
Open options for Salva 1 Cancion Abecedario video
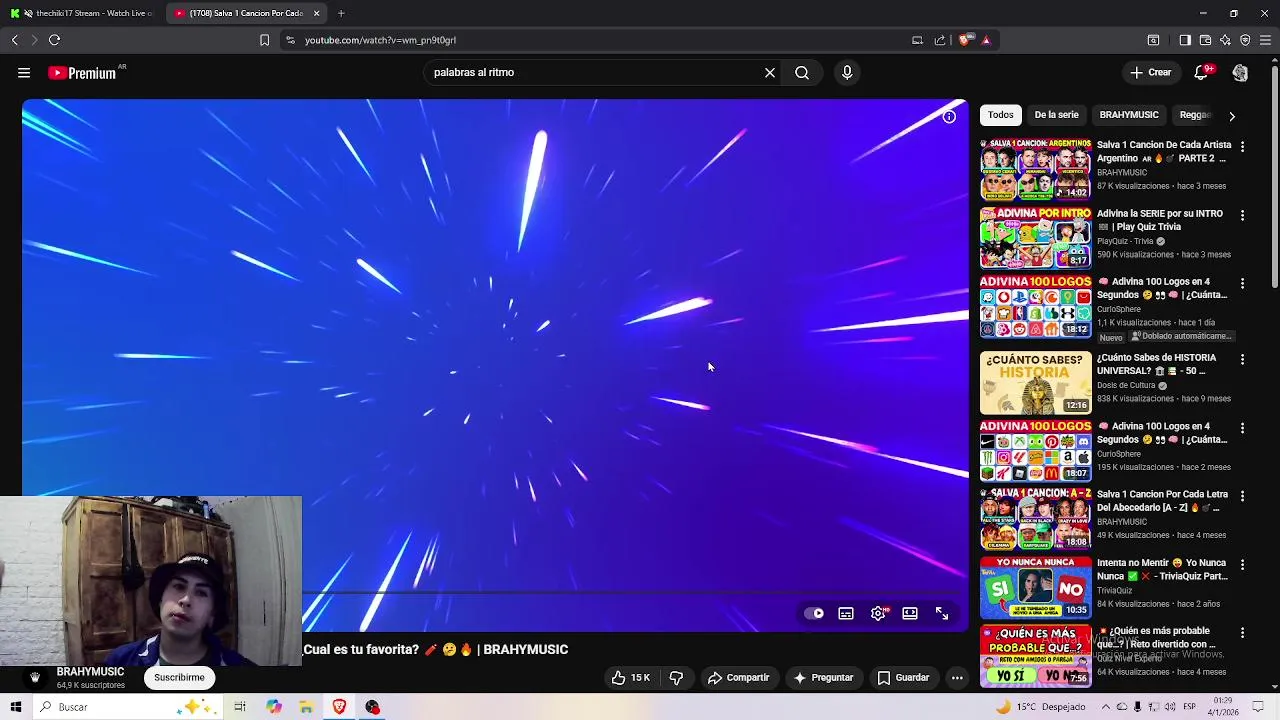(x=1242, y=496)
